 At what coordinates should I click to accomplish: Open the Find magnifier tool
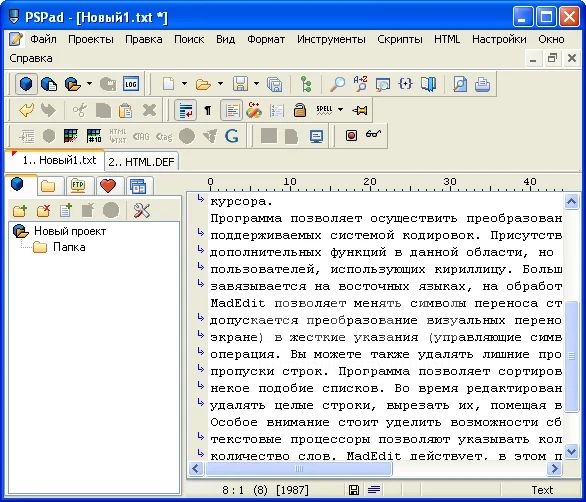click(337, 84)
